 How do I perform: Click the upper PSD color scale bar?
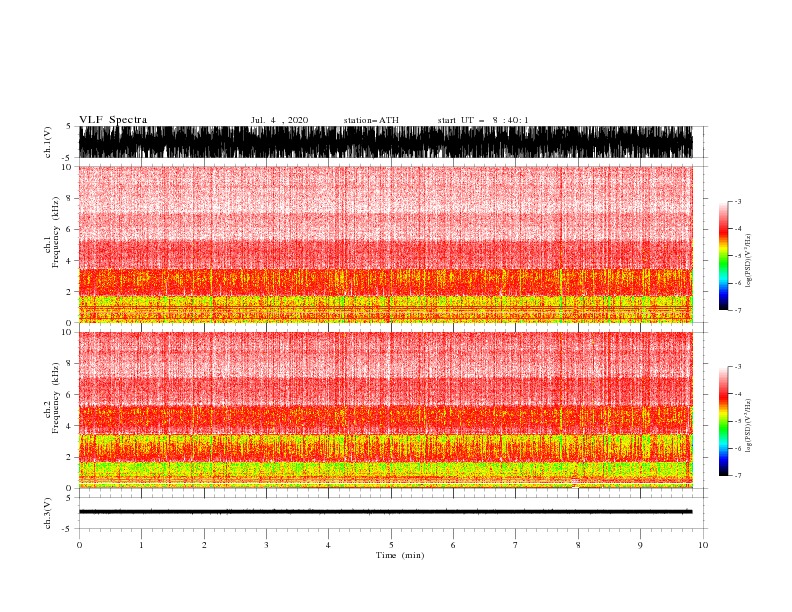tap(724, 256)
